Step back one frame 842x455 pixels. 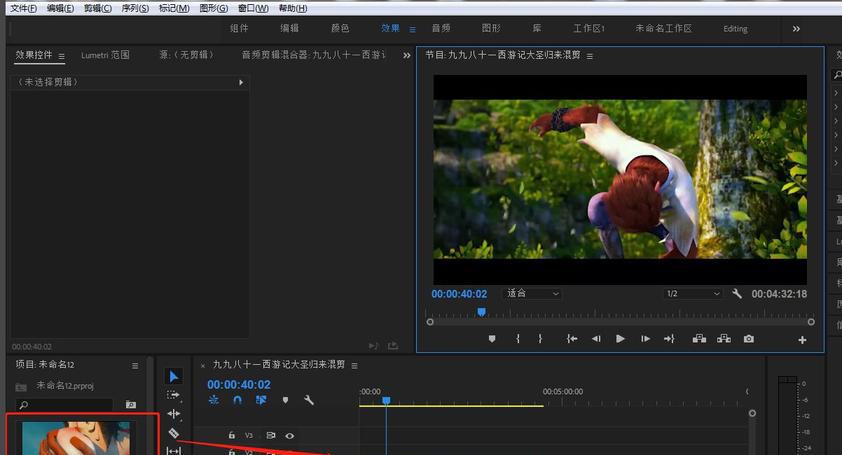[x=596, y=339]
